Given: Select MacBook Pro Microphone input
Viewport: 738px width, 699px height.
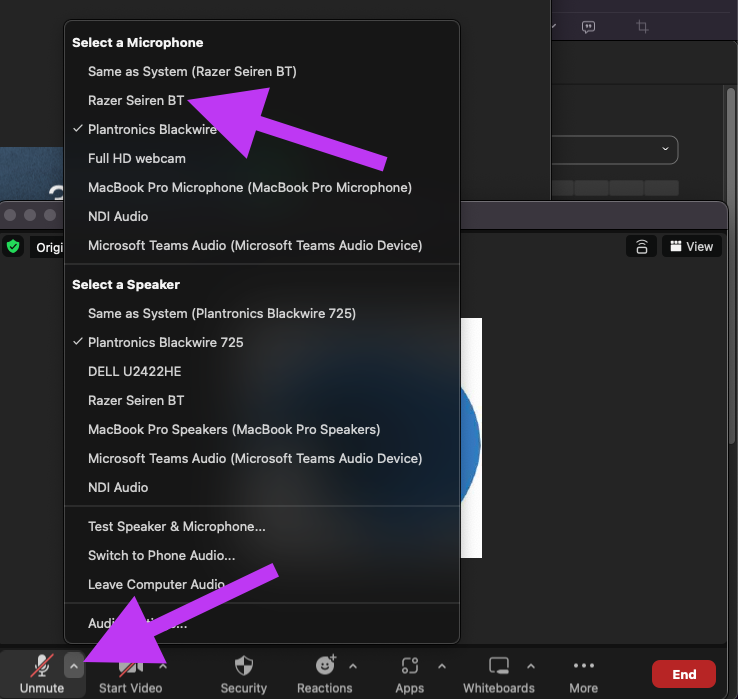Looking at the screenshot, I should coord(262,187).
